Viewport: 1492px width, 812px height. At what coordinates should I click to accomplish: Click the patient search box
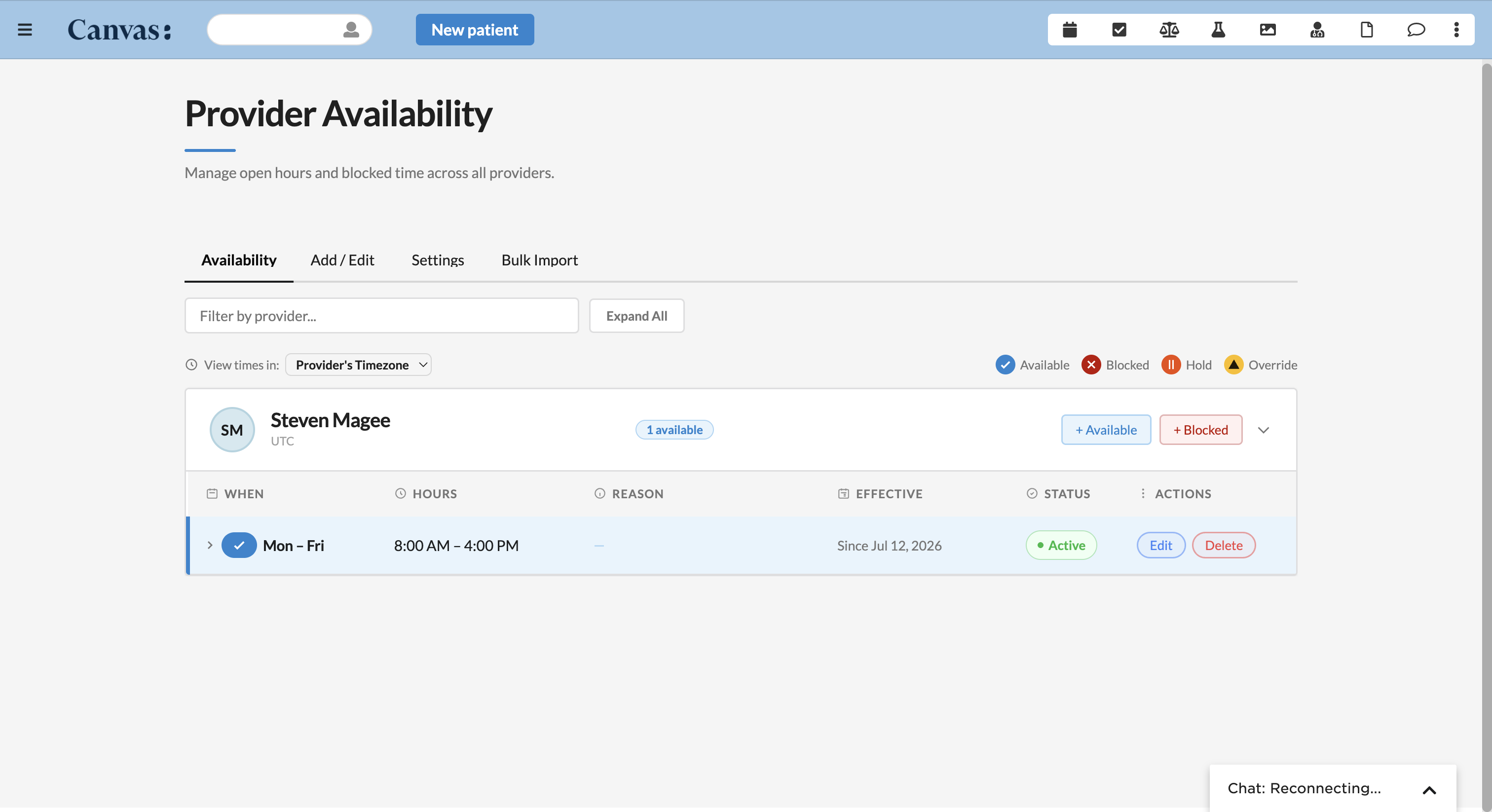289,30
